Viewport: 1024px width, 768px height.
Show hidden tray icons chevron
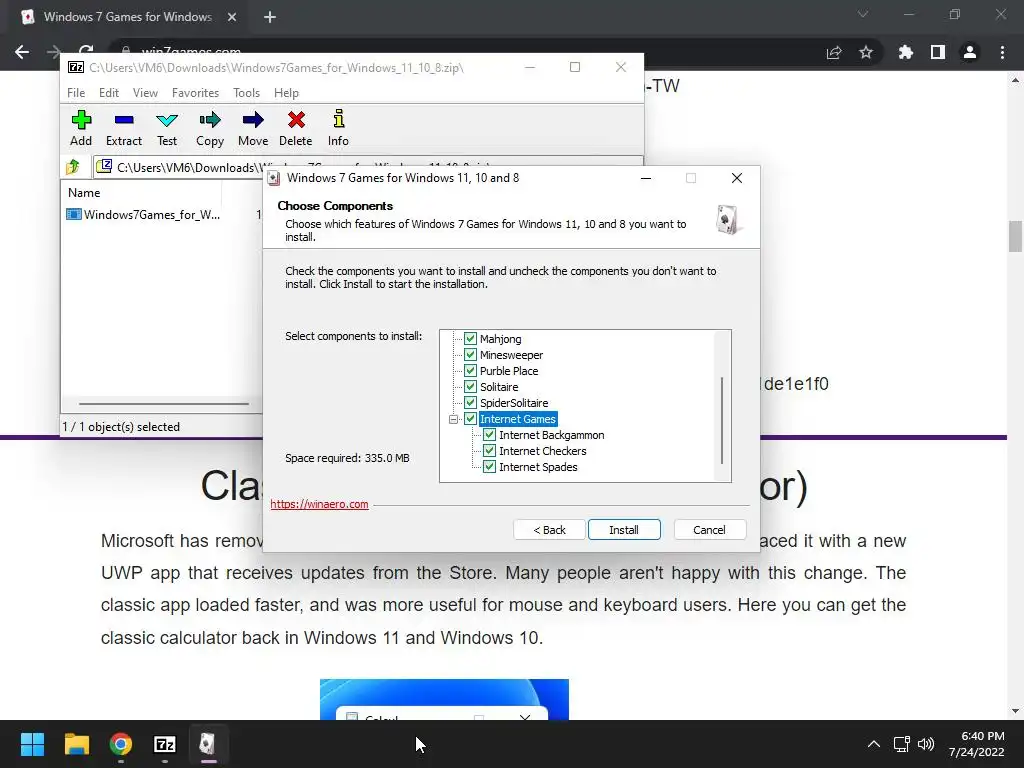click(873, 744)
